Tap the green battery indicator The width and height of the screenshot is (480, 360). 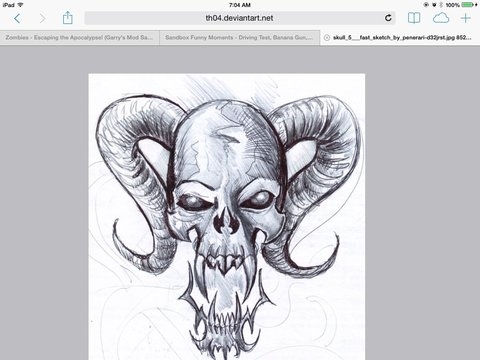468,5
